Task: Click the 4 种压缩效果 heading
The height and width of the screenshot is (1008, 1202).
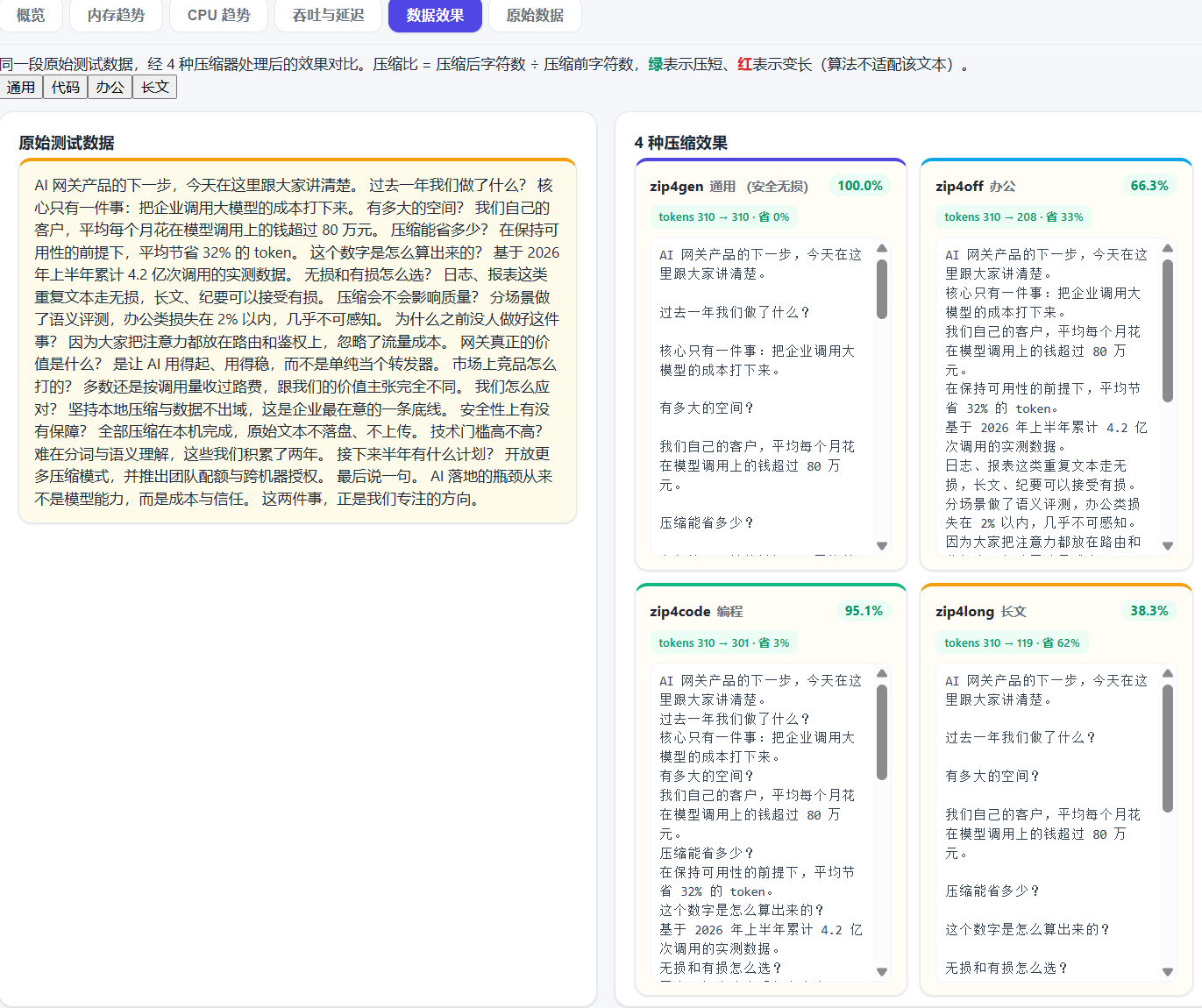Action: [x=681, y=143]
